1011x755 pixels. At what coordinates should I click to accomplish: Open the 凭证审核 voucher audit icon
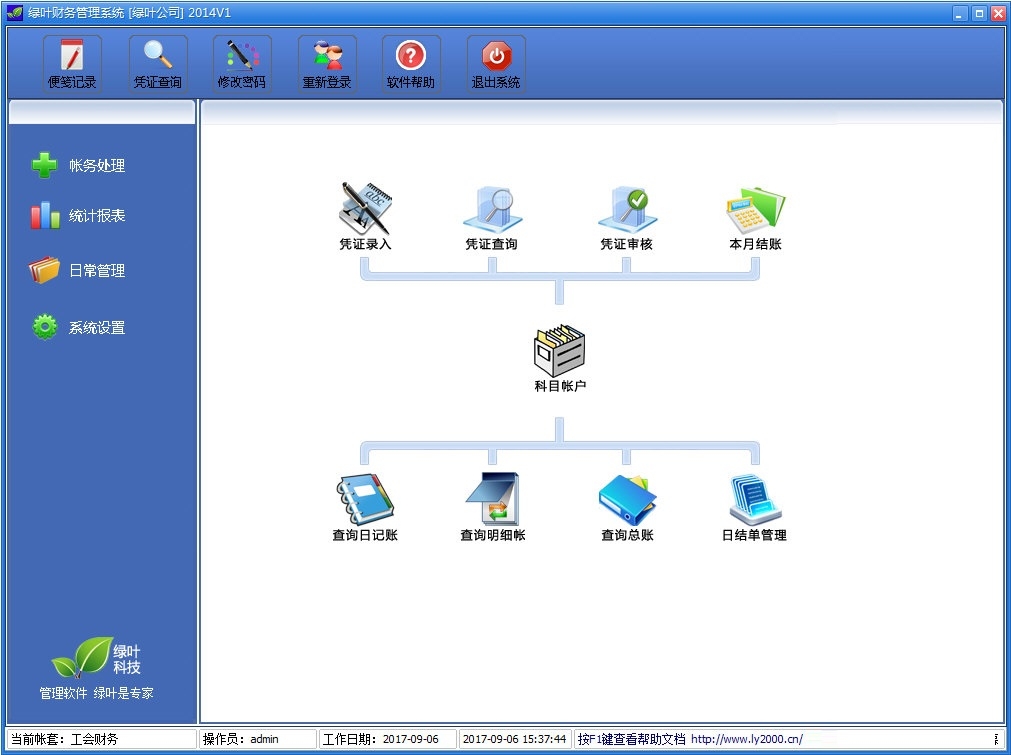pos(625,210)
